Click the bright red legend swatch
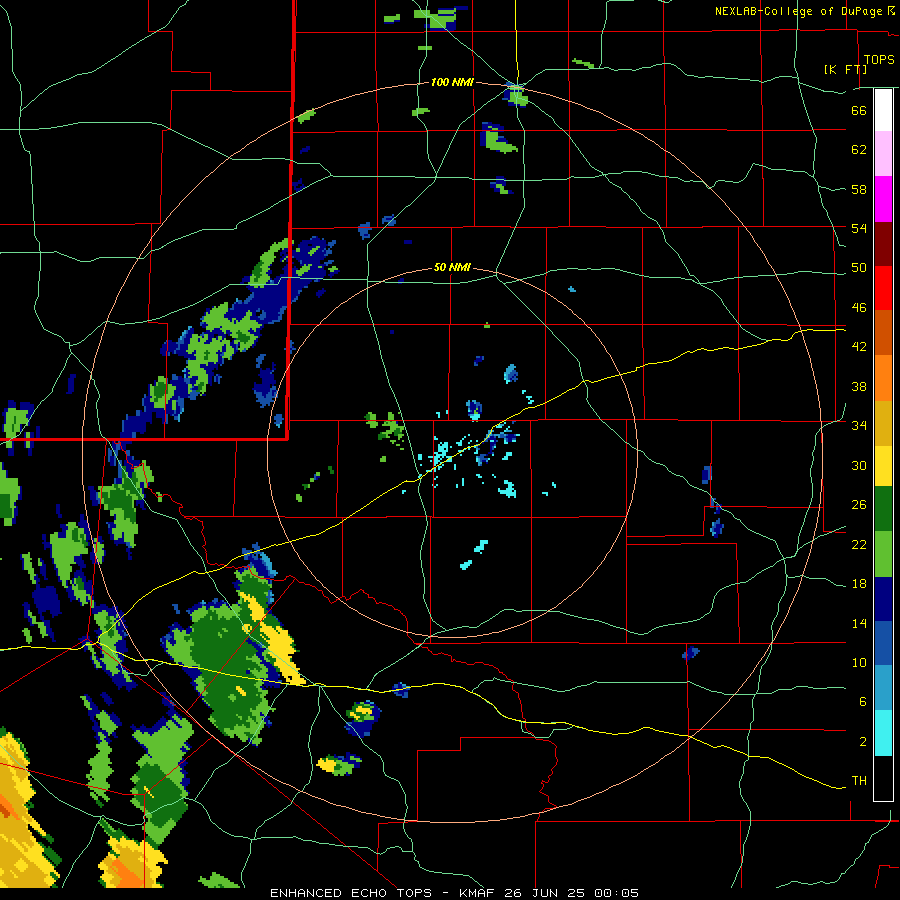The width and height of the screenshot is (900, 900). pos(883,288)
